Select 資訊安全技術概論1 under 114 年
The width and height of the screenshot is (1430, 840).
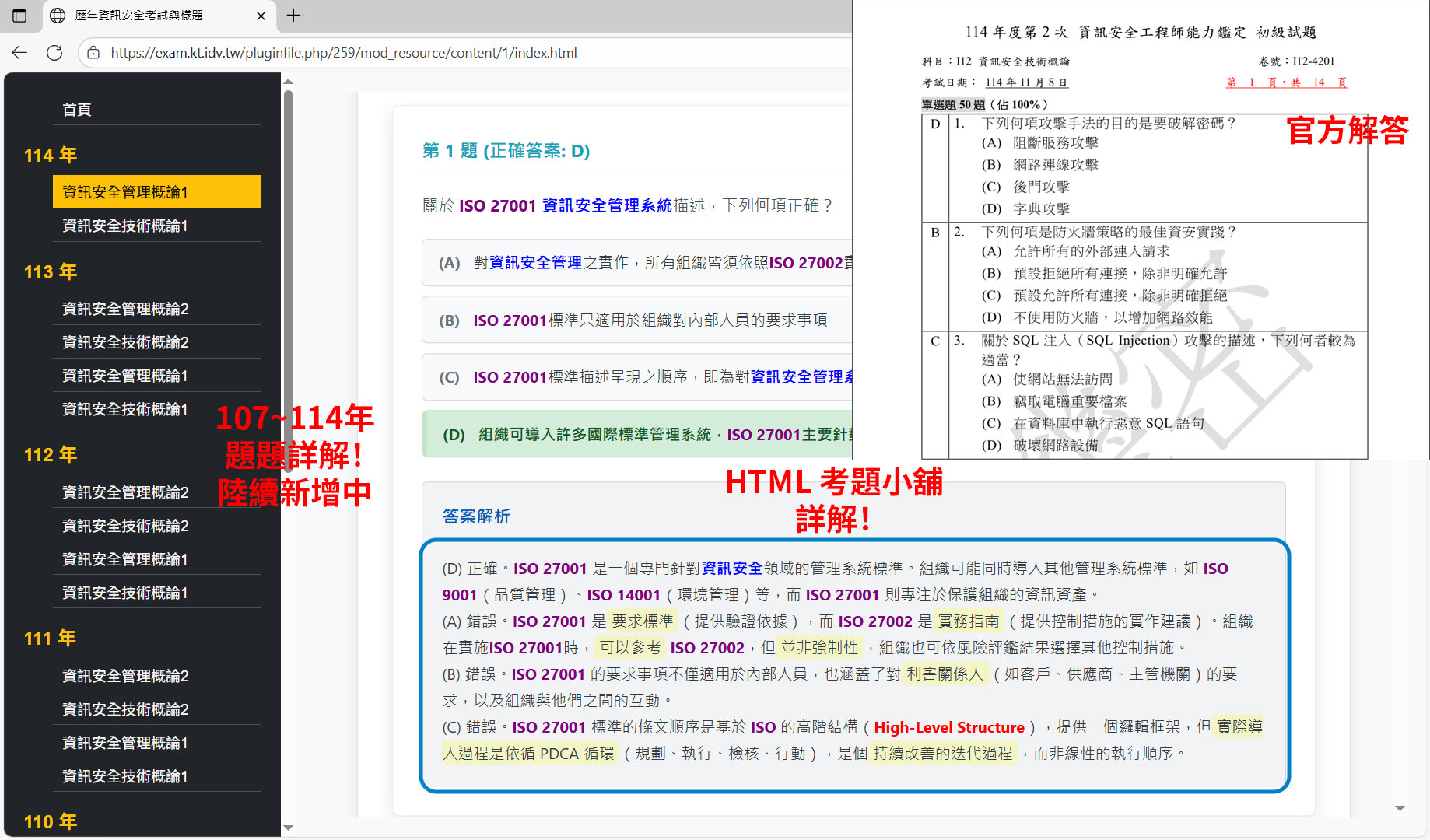tap(125, 226)
